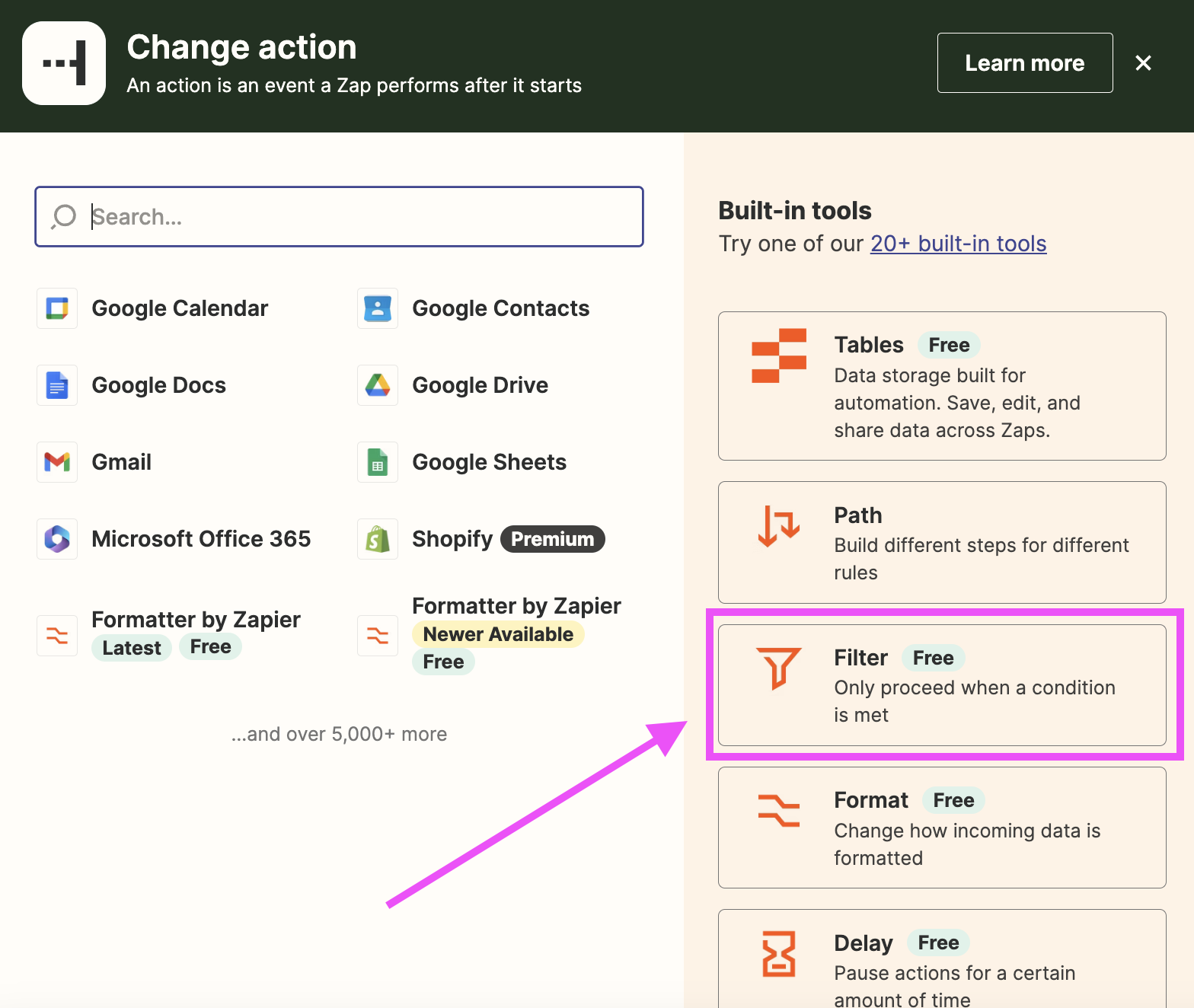Viewport: 1194px width, 1008px height.
Task: Click the Learn more button
Action: (1025, 63)
